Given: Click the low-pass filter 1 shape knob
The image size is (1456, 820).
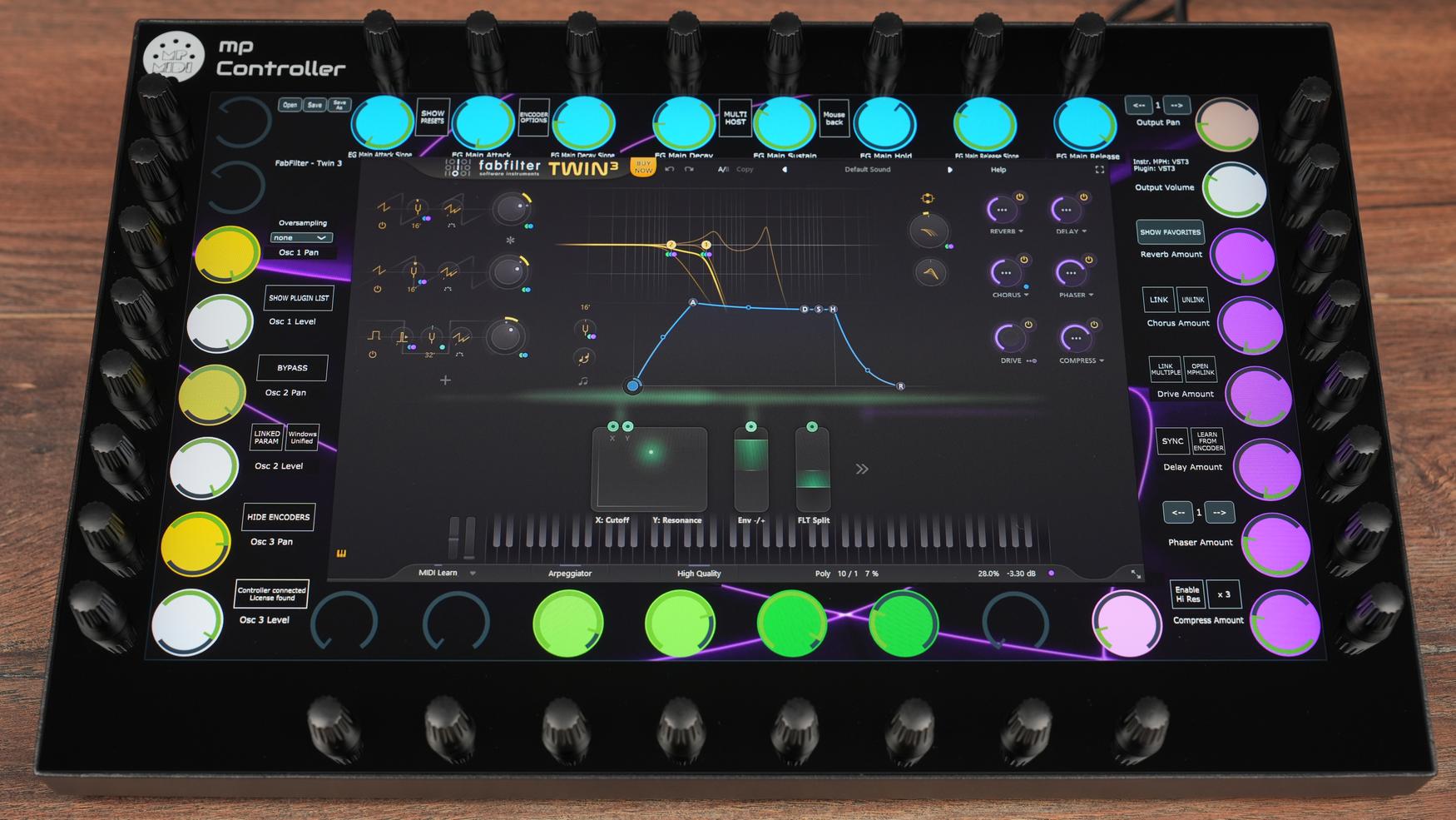Looking at the screenshot, I should click(929, 231).
